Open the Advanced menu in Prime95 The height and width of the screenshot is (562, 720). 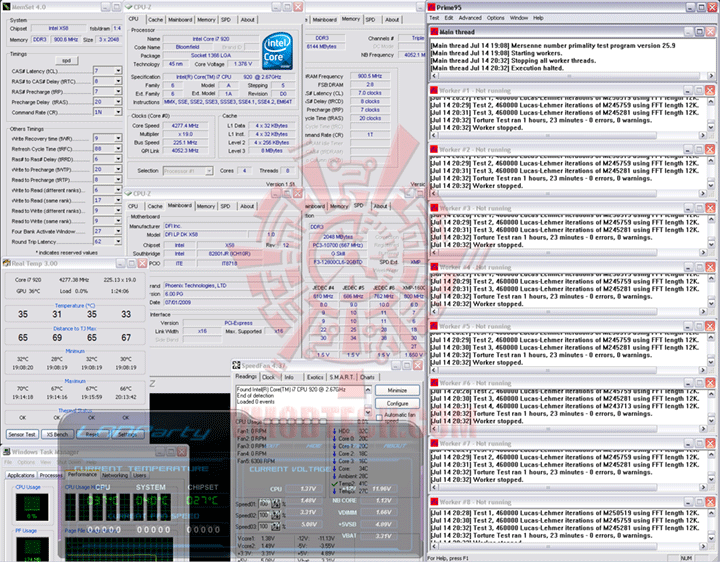[x=470, y=18]
